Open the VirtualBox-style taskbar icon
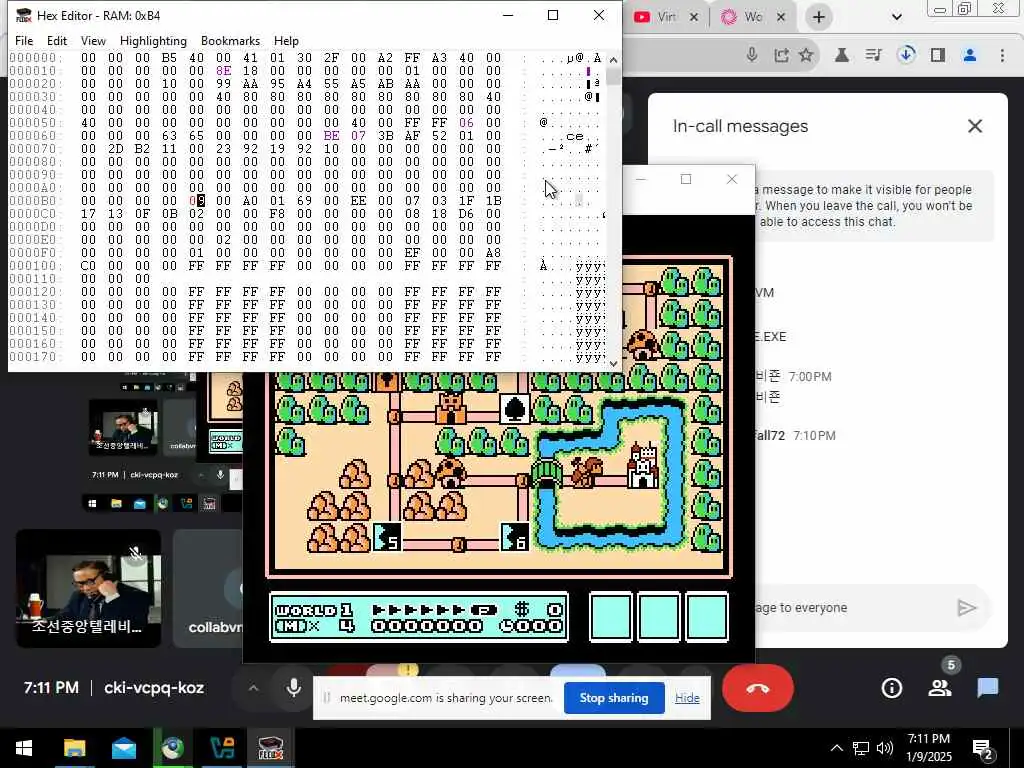The height and width of the screenshot is (768, 1024). point(222,748)
